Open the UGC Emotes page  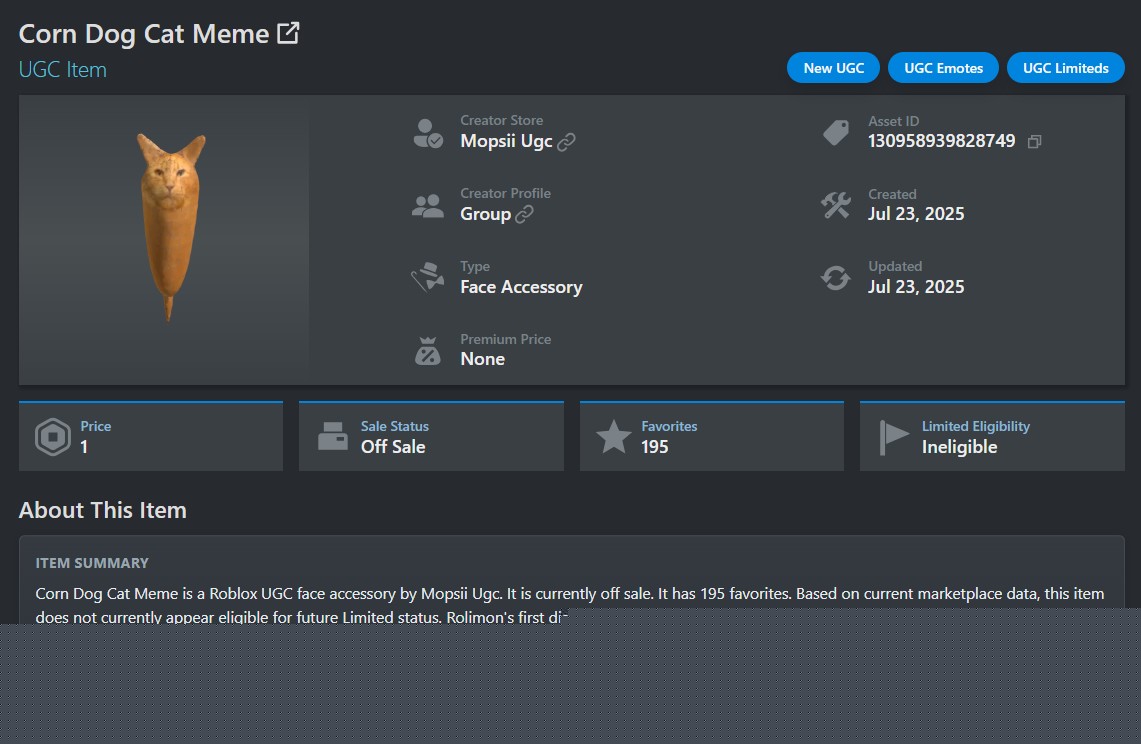point(943,68)
